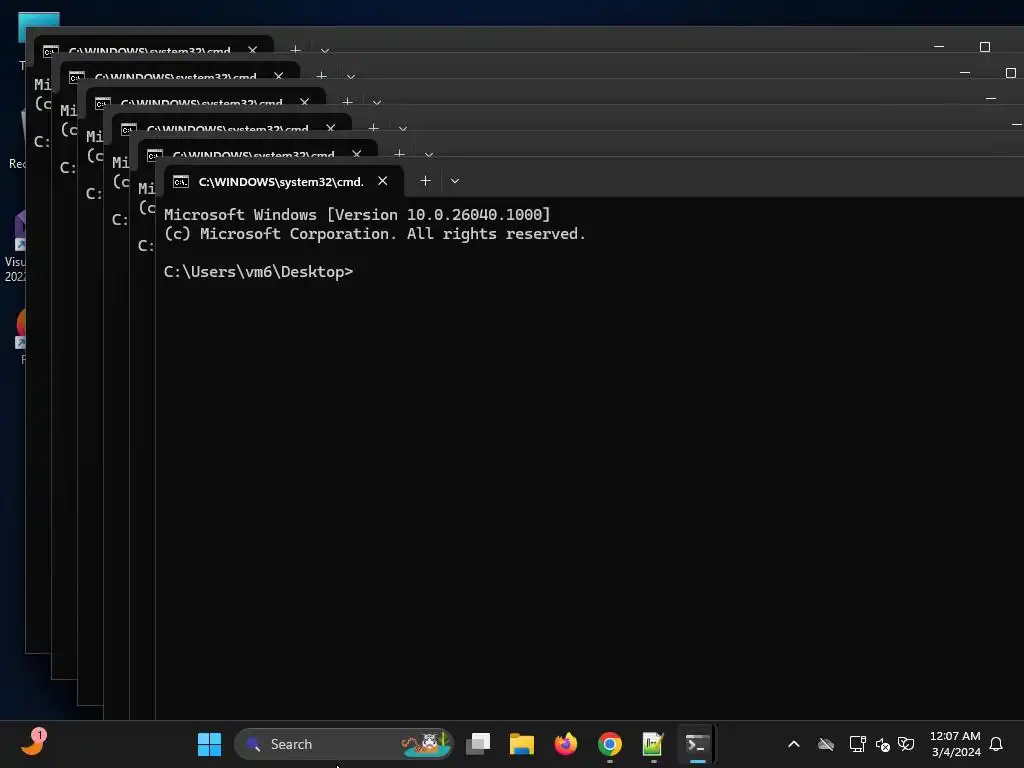Viewport: 1024px width, 768px height.
Task: Click the leaf-shield tray icon
Action: pyautogui.click(x=906, y=744)
